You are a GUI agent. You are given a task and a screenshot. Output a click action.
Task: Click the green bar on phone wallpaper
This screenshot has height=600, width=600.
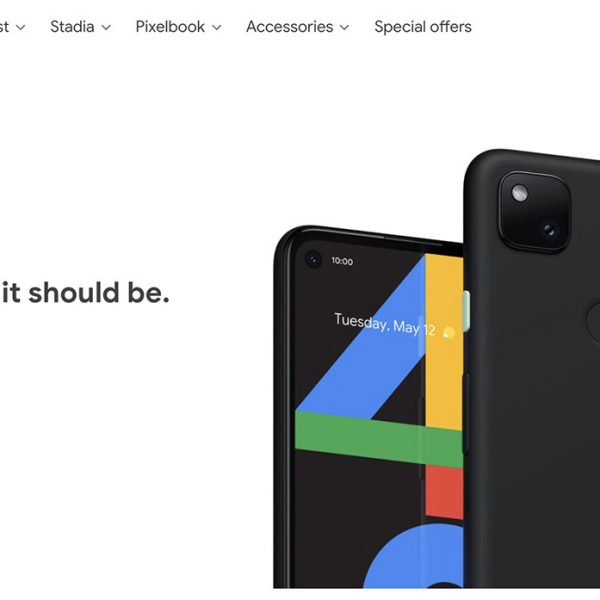pos(379,439)
